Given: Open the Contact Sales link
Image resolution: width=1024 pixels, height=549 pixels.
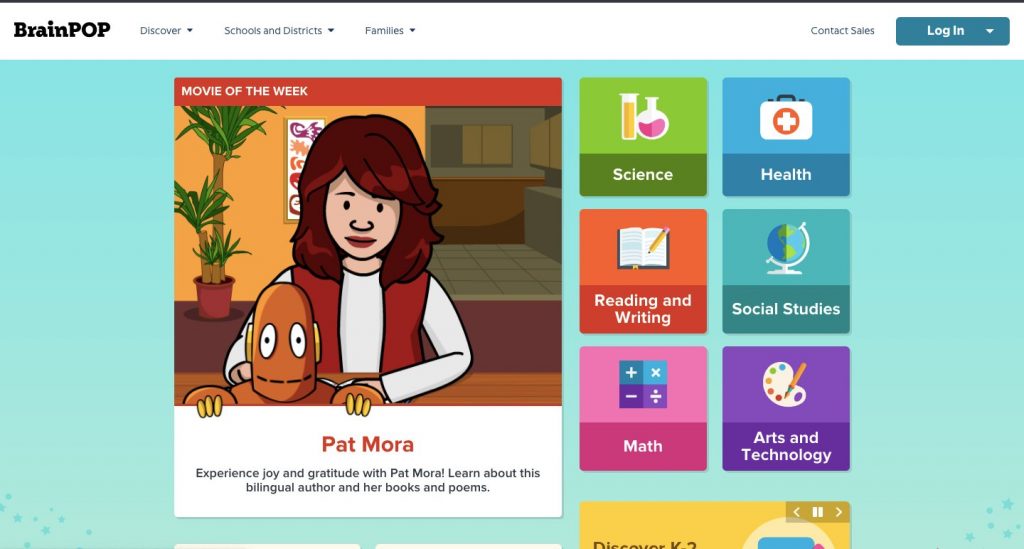Looking at the screenshot, I should click(x=842, y=31).
